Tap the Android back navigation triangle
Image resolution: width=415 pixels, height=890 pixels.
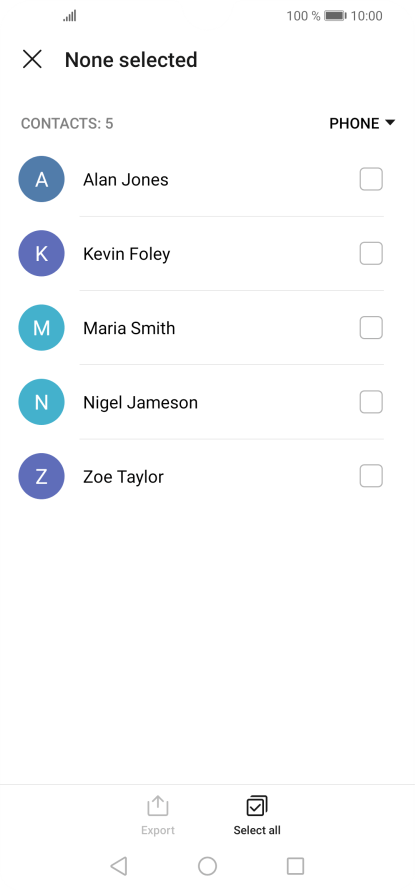(x=119, y=866)
